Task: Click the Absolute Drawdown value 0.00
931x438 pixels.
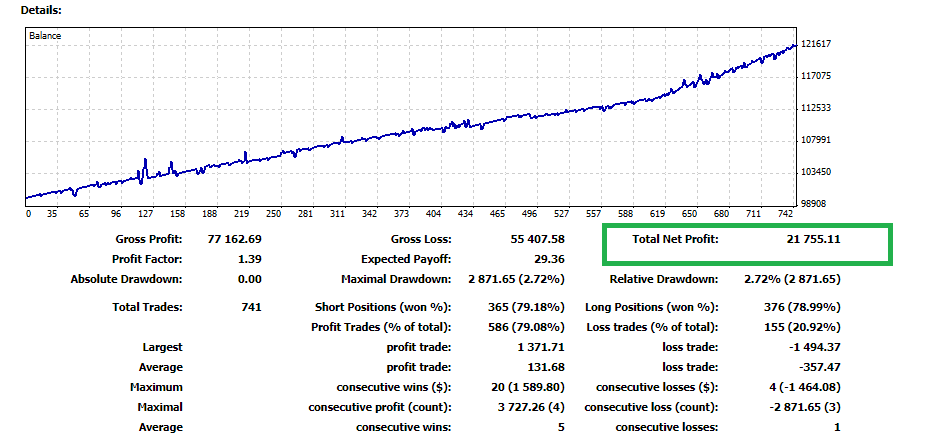Action: click(249, 279)
